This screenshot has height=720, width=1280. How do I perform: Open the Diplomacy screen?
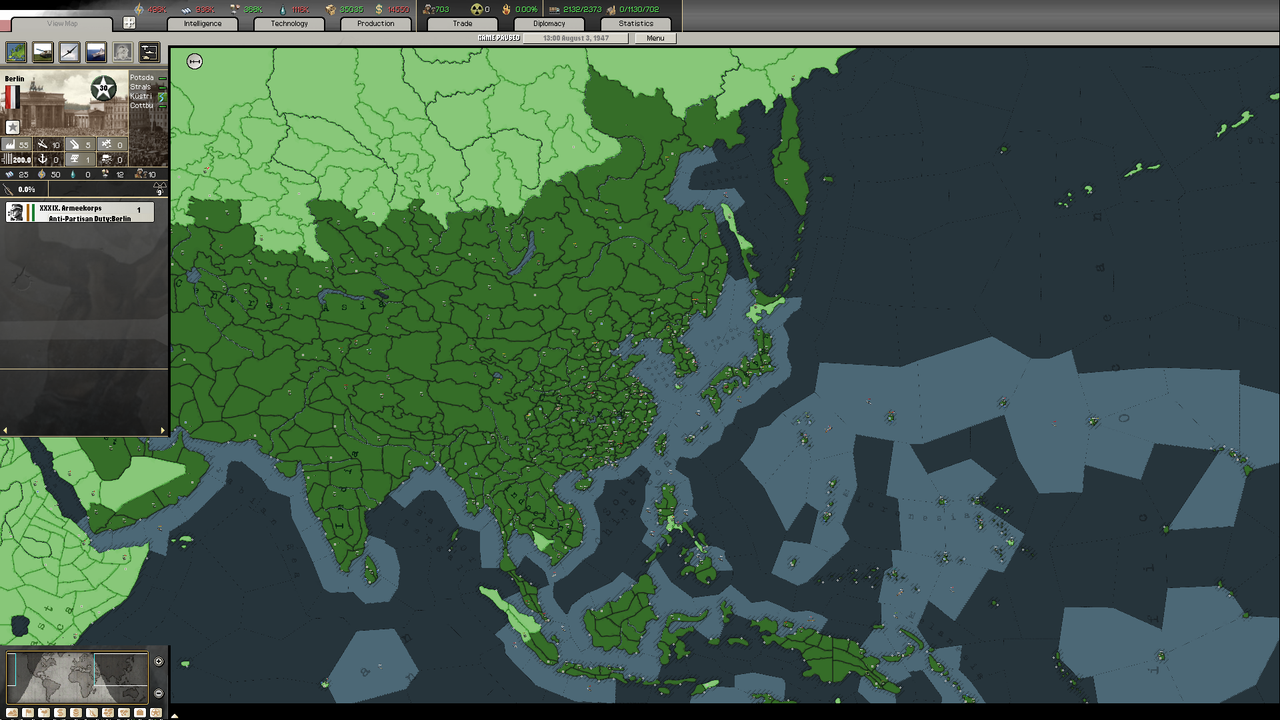pyautogui.click(x=547, y=23)
